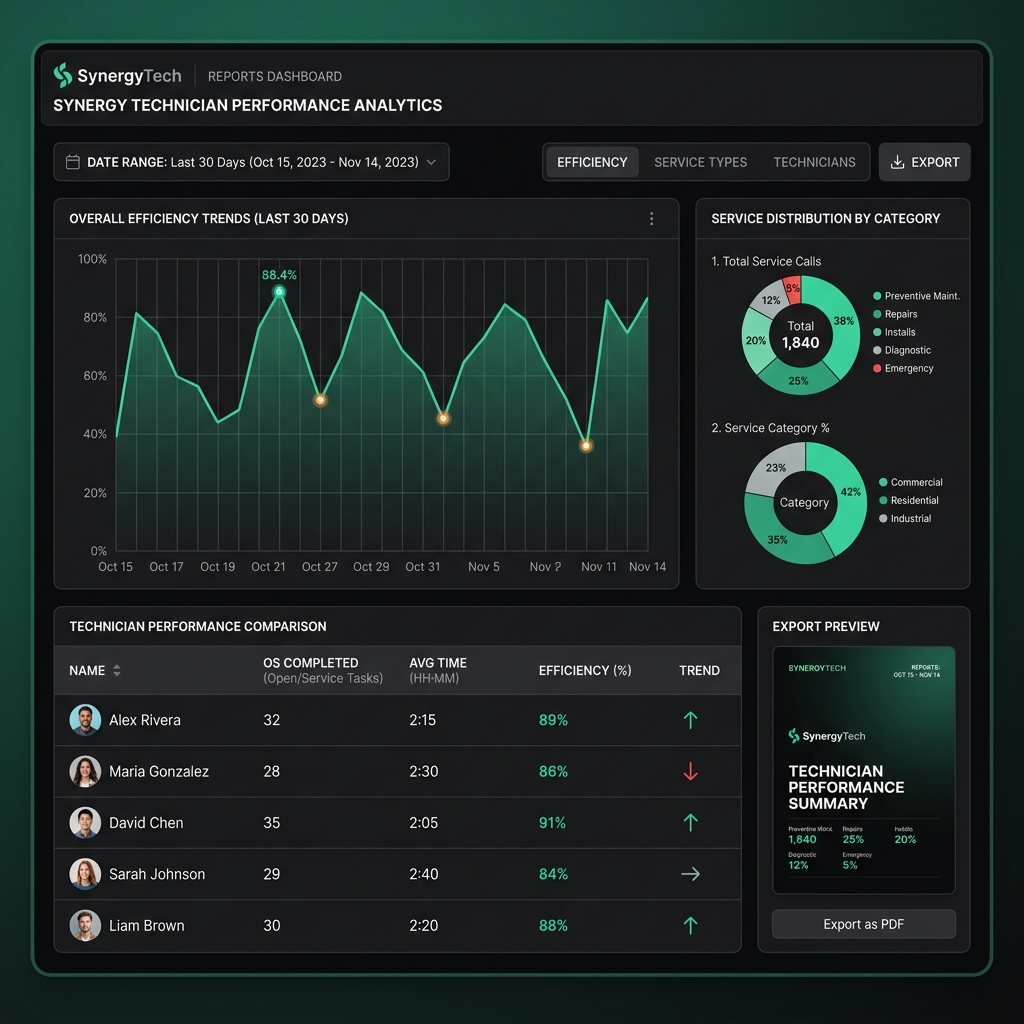This screenshot has width=1024, height=1024.
Task: Toggle the Commercial legend item
Action: (x=910, y=483)
